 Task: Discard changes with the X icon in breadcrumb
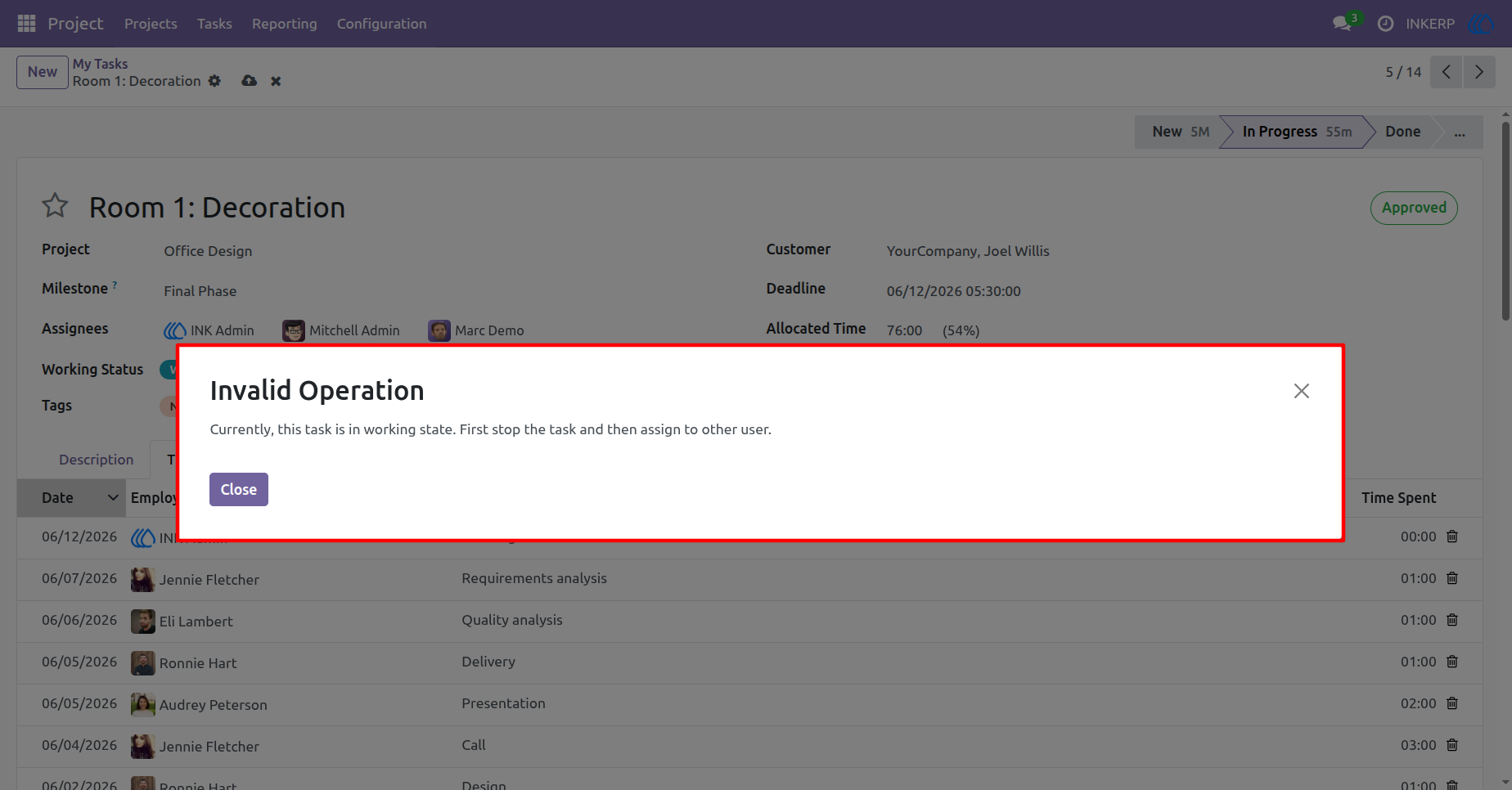pyautogui.click(x=276, y=81)
